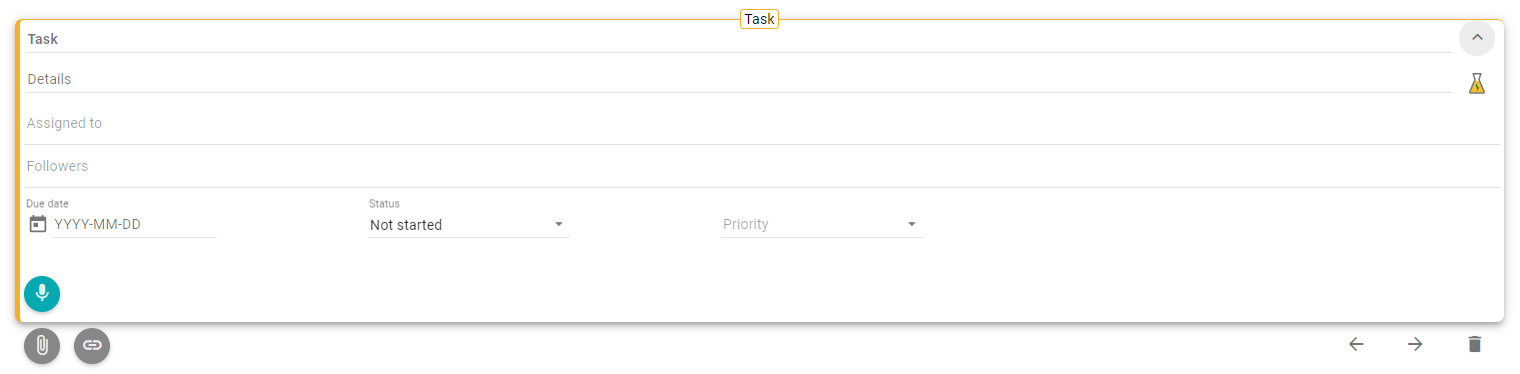Screen dimensions: 1520x374
Task: Open the due date calendar picker icon
Action: (38, 224)
